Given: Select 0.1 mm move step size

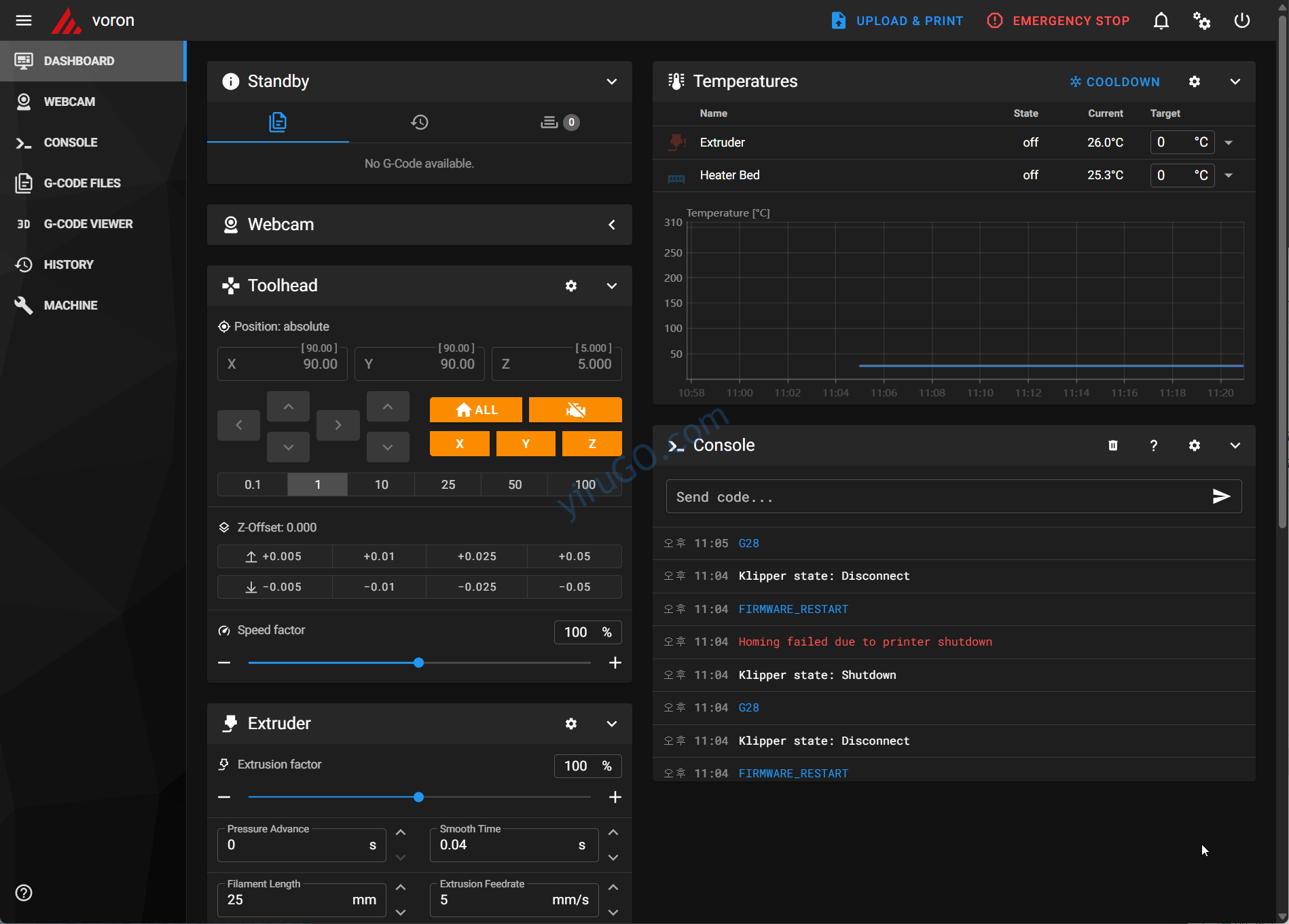Looking at the screenshot, I should pyautogui.click(x=253, y=485).
